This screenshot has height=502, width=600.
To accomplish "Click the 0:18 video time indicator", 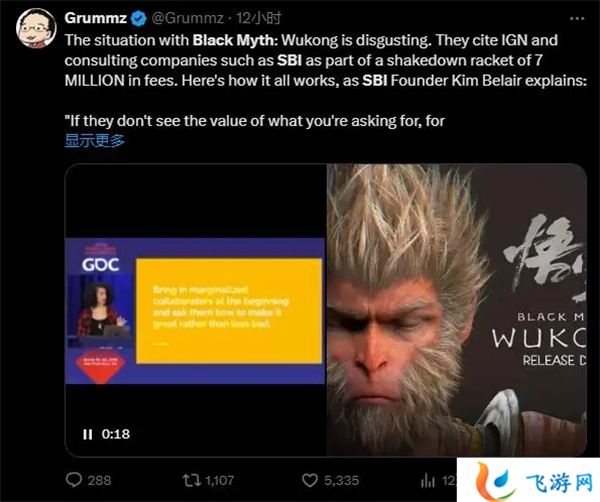I will [x=116, y=434].
